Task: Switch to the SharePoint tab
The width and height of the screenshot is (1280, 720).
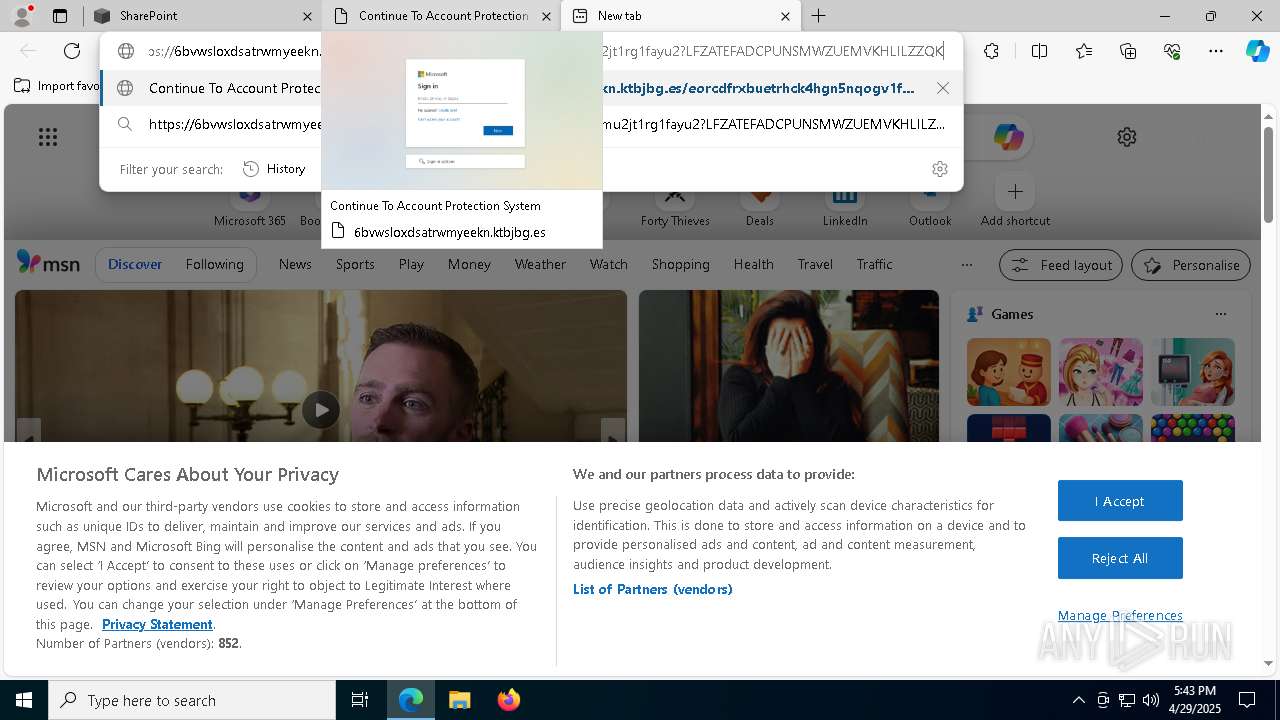Action: coord(202,16)
